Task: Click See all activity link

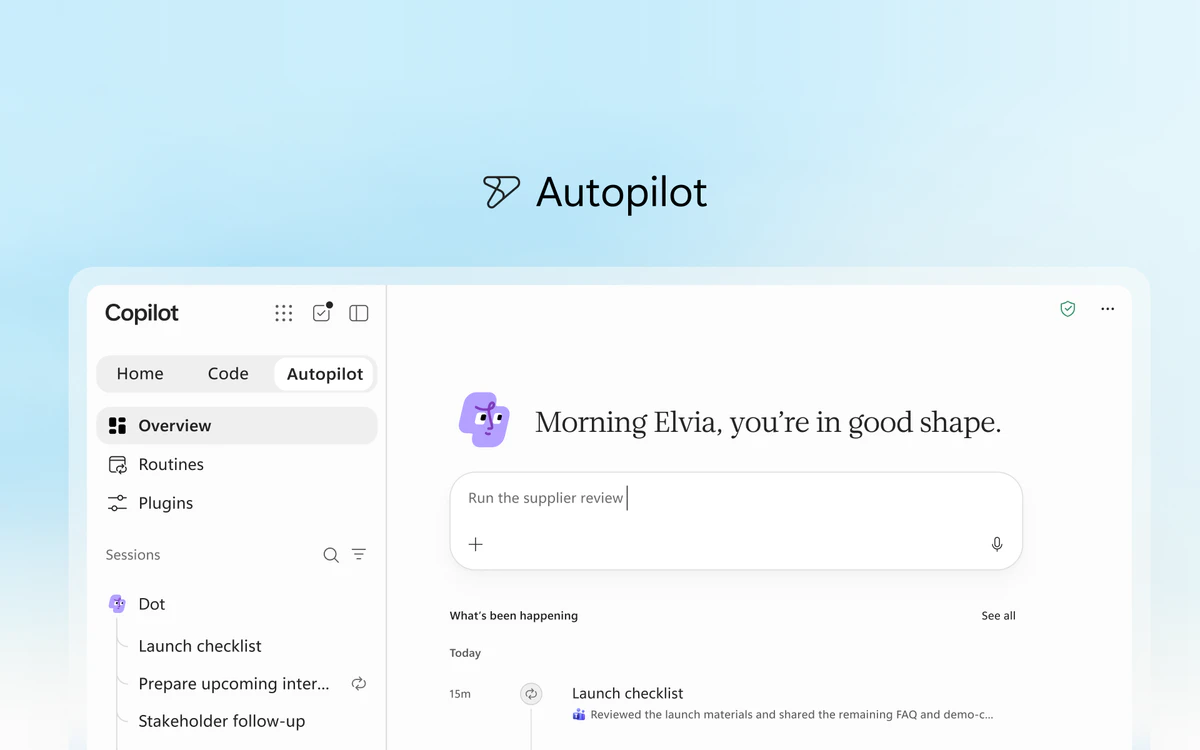Action: coord(998,616)
